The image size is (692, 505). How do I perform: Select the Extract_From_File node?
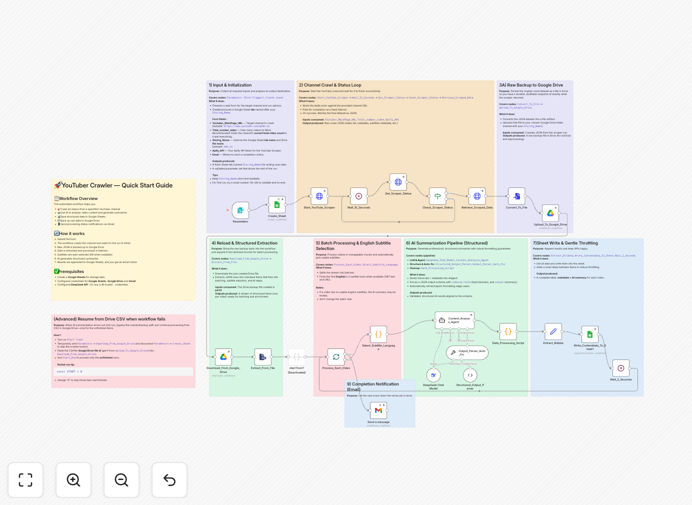(263, 357)
